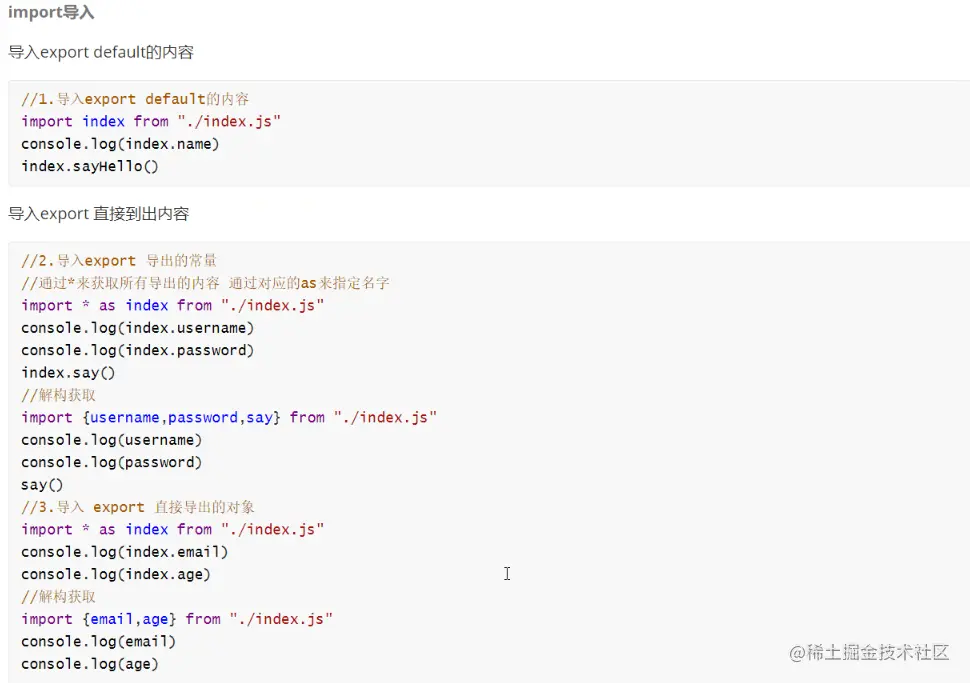The image size is (970, 683).
Task: Select the comment "//3.导入 export 直接导出的对象"
Action: [138, 507]
